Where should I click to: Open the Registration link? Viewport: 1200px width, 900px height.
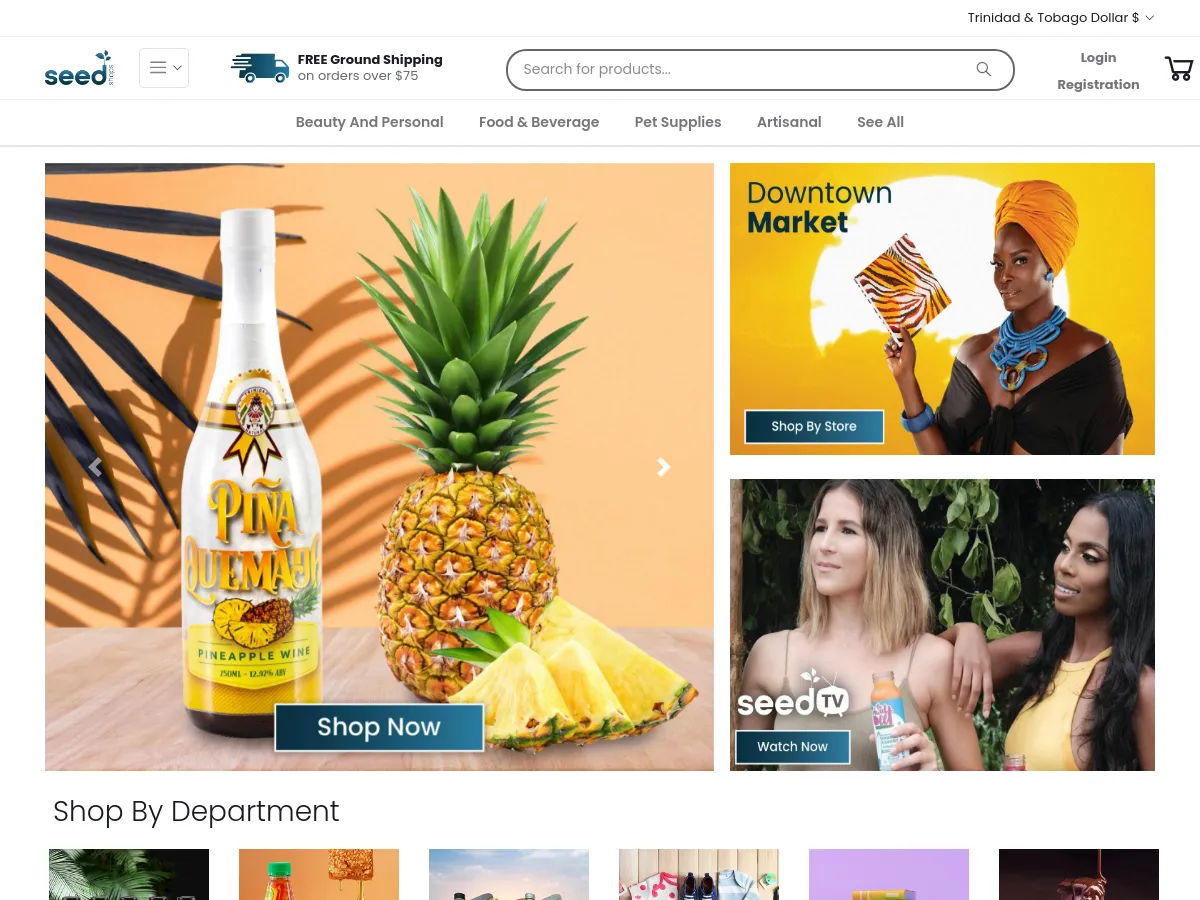click(x=1098, y=85)
